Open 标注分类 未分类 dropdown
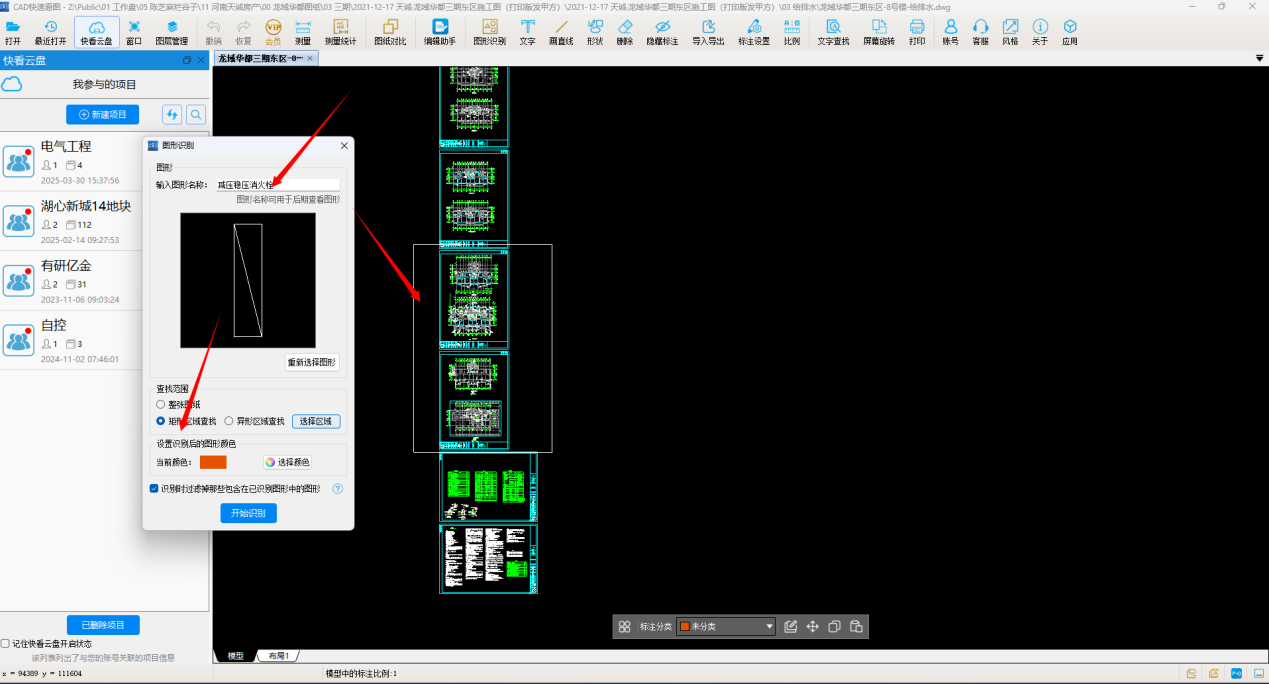 726,626
